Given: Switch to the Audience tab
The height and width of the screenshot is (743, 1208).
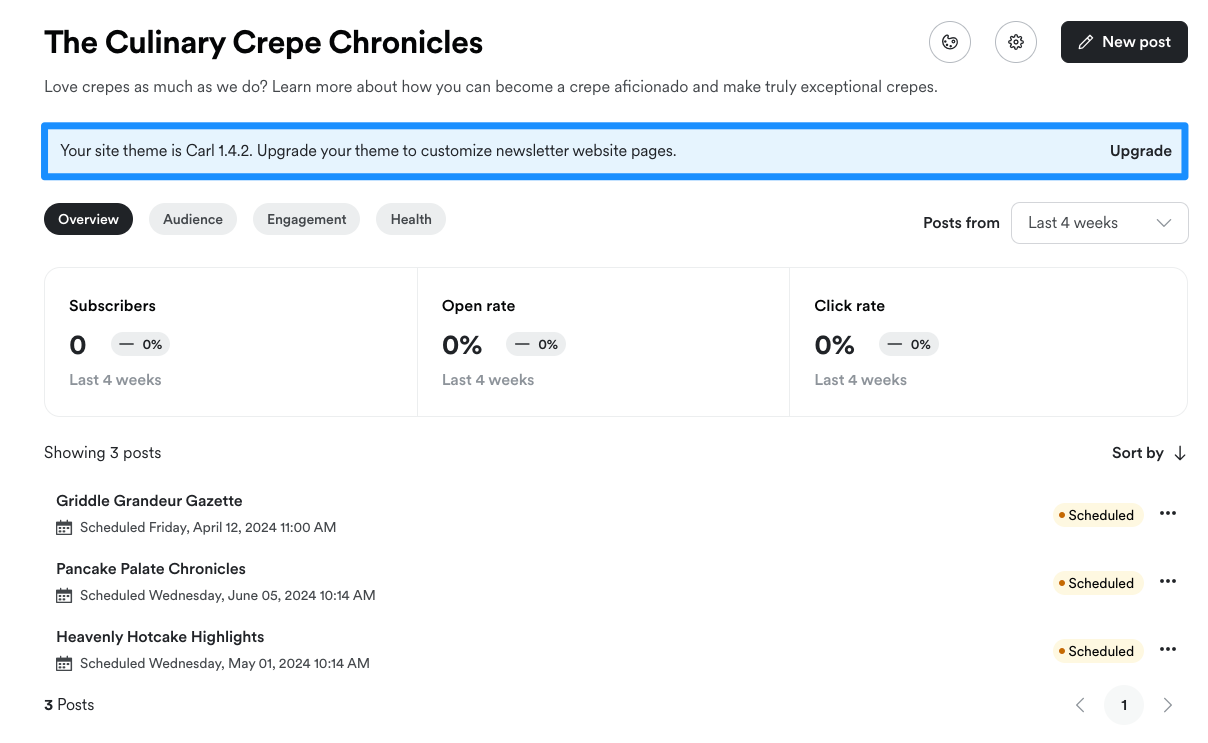Looking at the screenshot, I should tap(193, 219).
